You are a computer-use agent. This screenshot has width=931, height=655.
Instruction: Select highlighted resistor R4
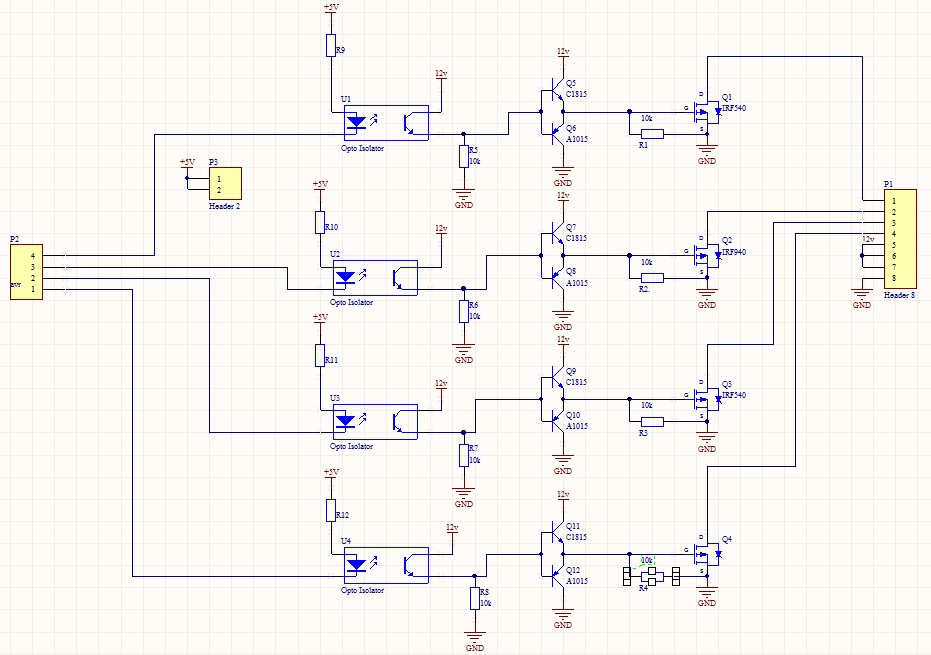coord(652,576)
